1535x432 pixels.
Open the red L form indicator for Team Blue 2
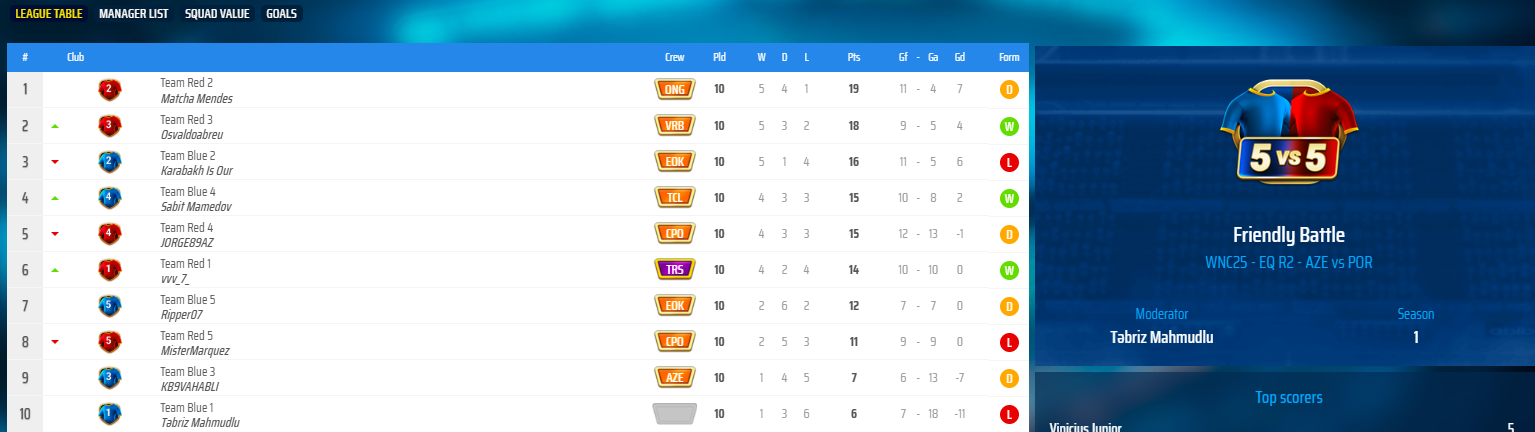coord(1009,162)
